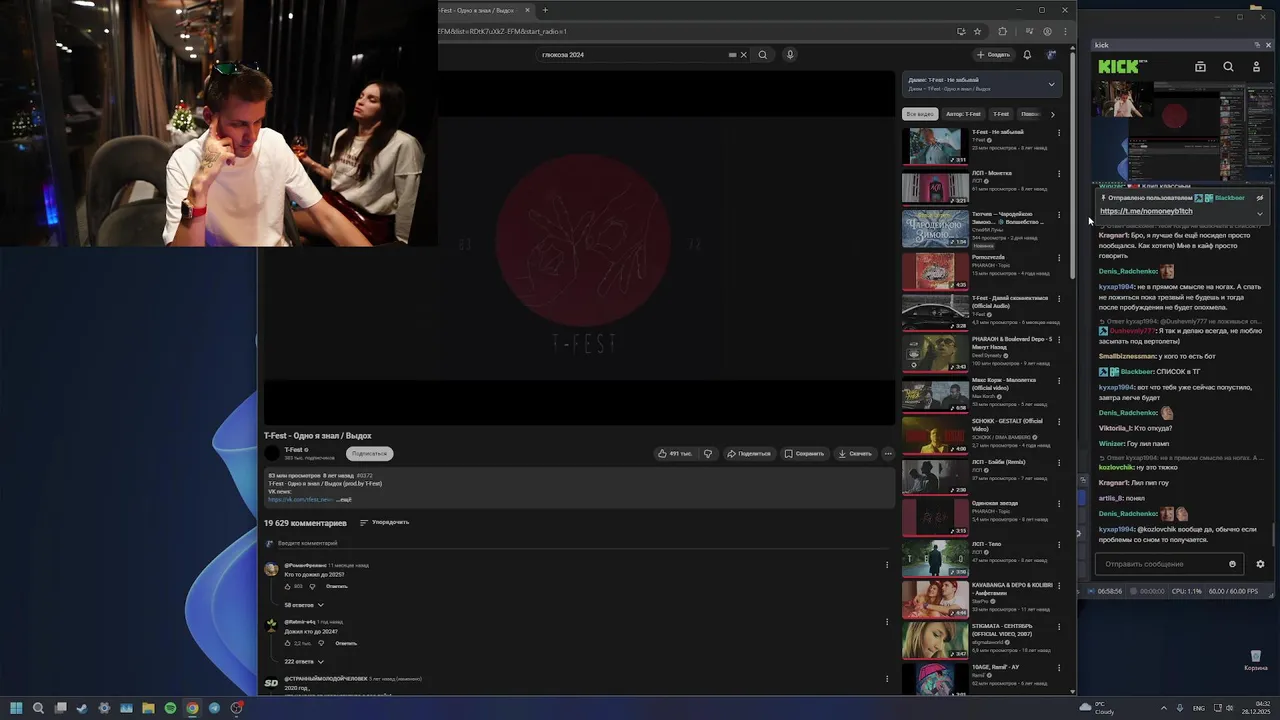Click 'Подписаться' subscribe button
Screen dimensions: 1280x720
pos(369,453)
